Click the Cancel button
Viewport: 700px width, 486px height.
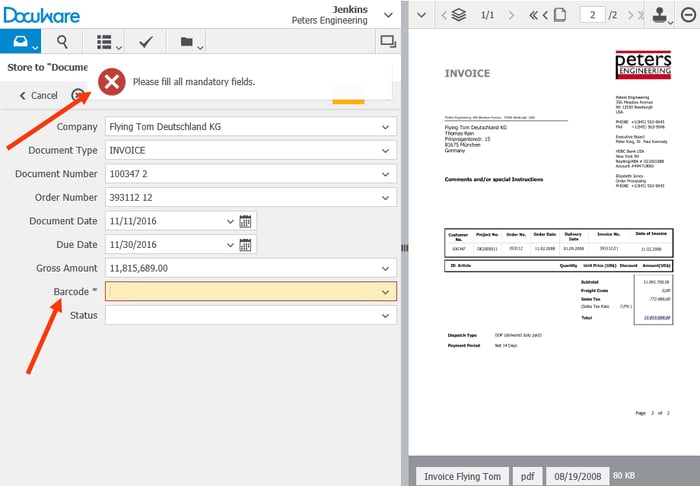click(x=38, y=95)
